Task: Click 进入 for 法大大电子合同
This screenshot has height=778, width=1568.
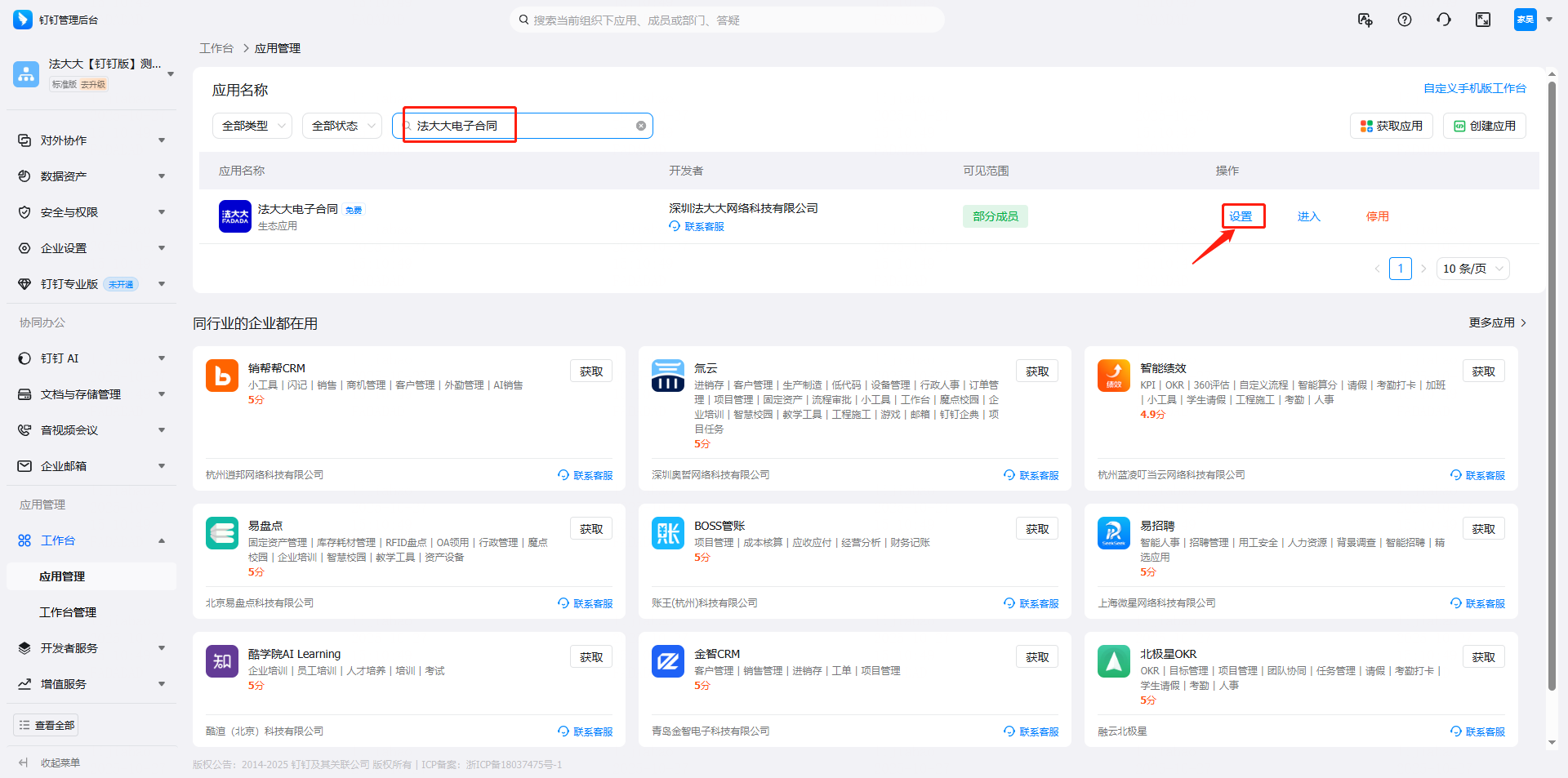Action: click(x=1309, y=216)
